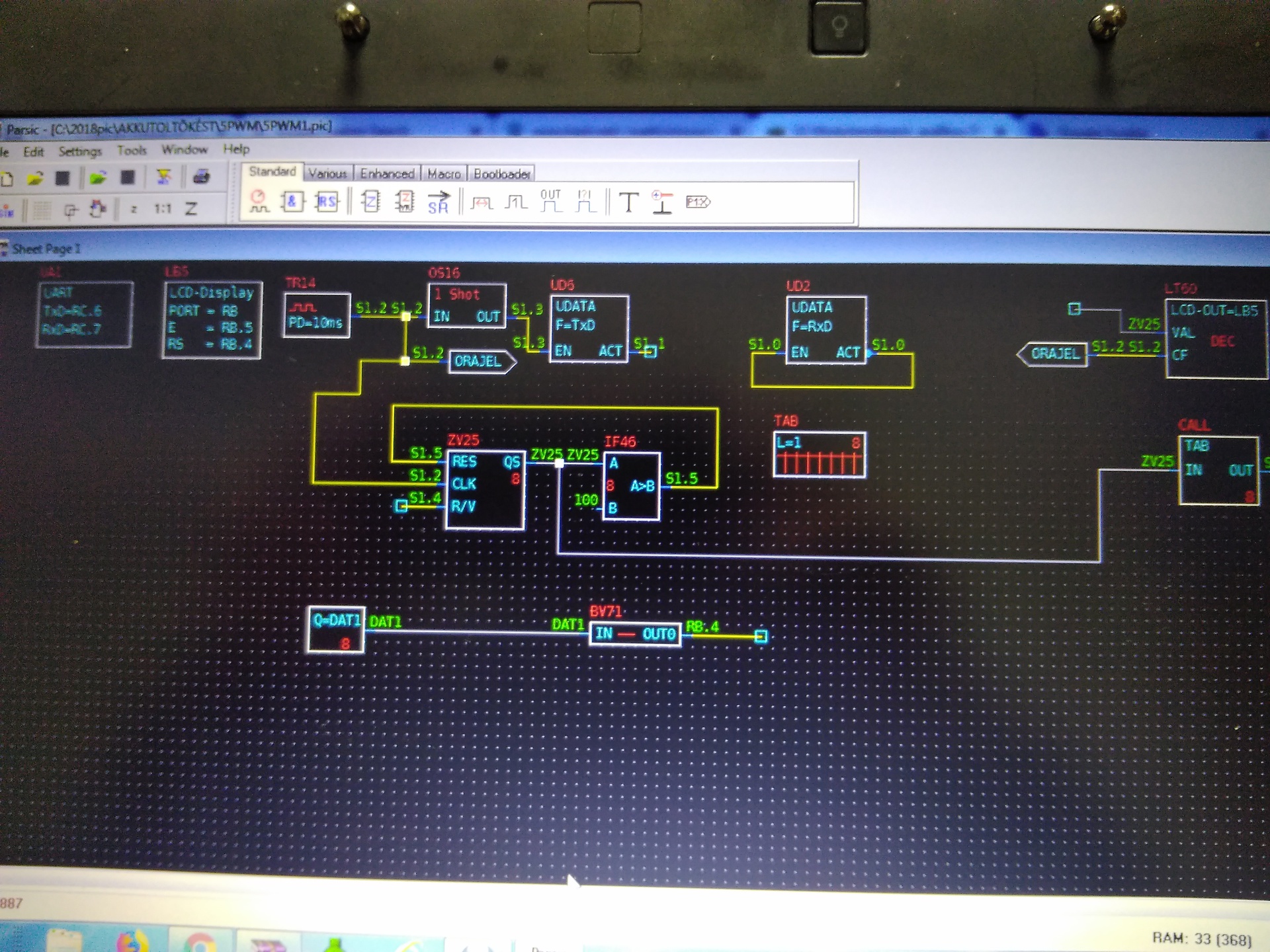Reset zoom with 1:1 button

[163, 209]
